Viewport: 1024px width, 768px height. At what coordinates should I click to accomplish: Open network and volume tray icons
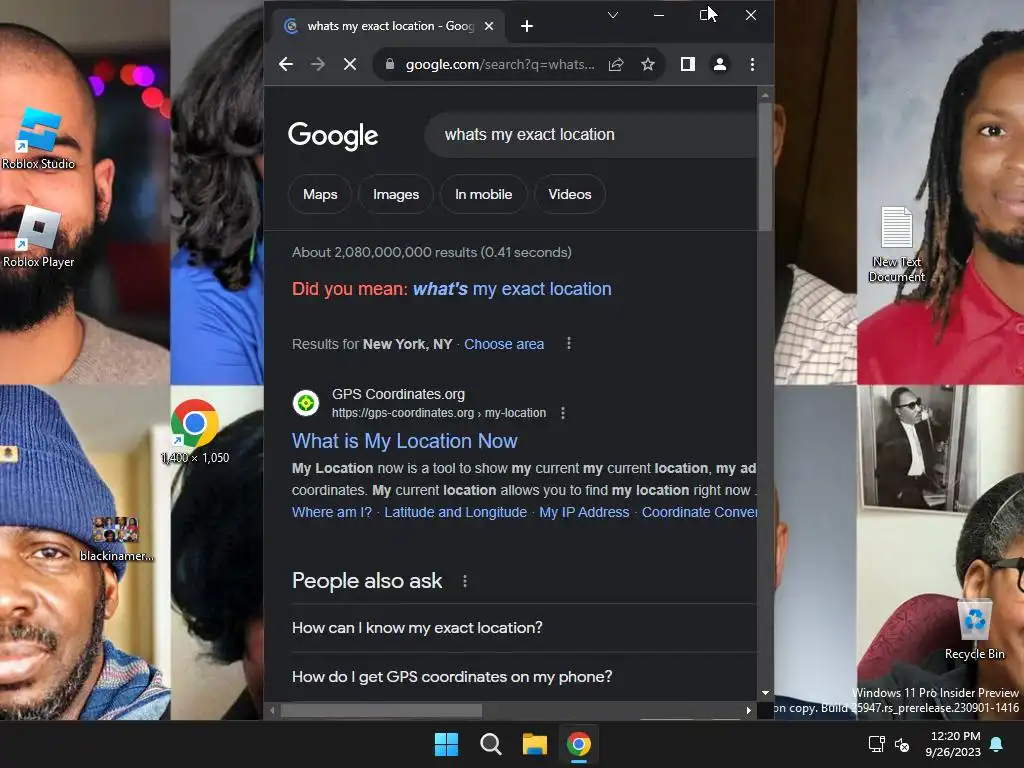pos(889,744)
